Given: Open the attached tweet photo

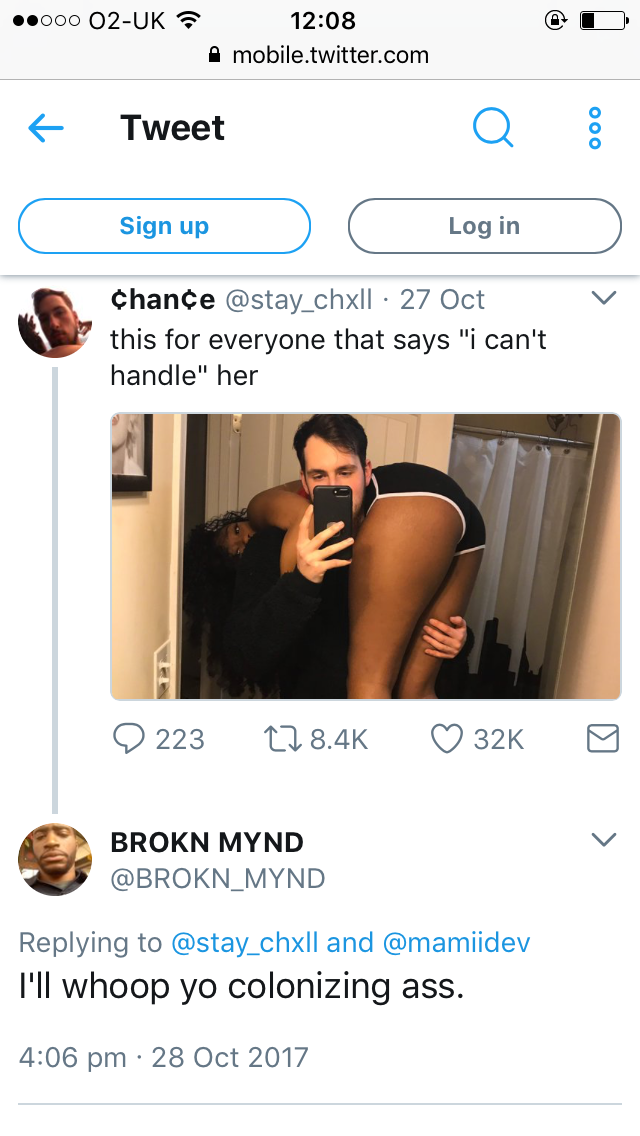Looking at the screenshot, I should tap(366, 556).
